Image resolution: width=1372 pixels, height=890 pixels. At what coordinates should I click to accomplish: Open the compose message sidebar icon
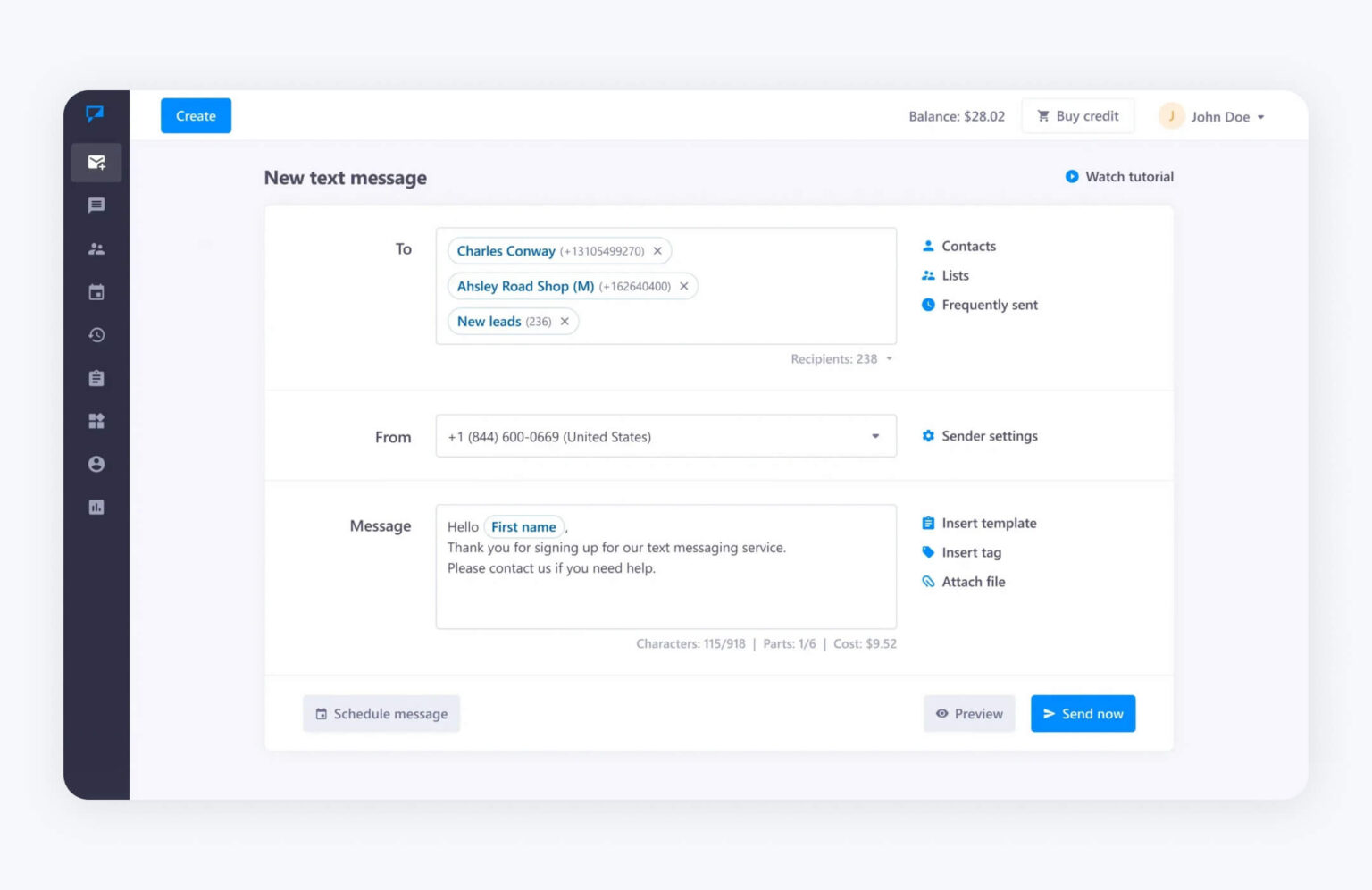[96, 163]
